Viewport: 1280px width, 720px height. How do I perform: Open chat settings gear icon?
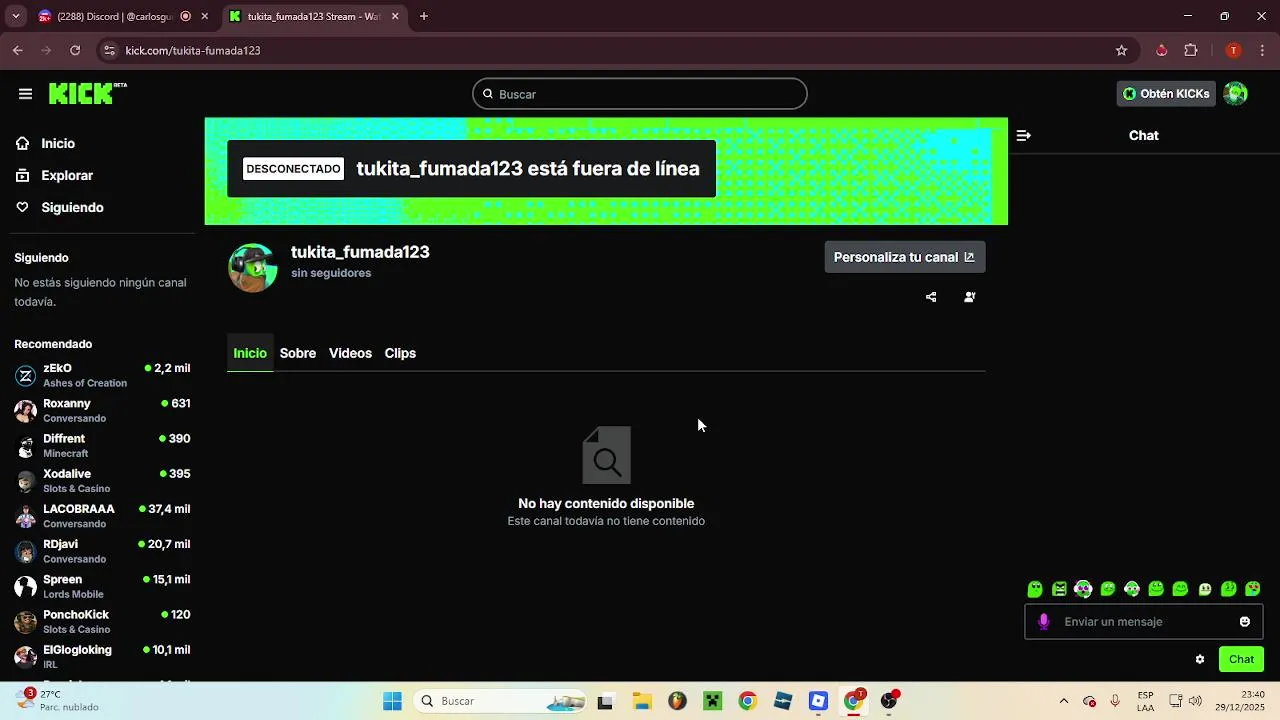pyautogui.click(x=1200, y=660)
